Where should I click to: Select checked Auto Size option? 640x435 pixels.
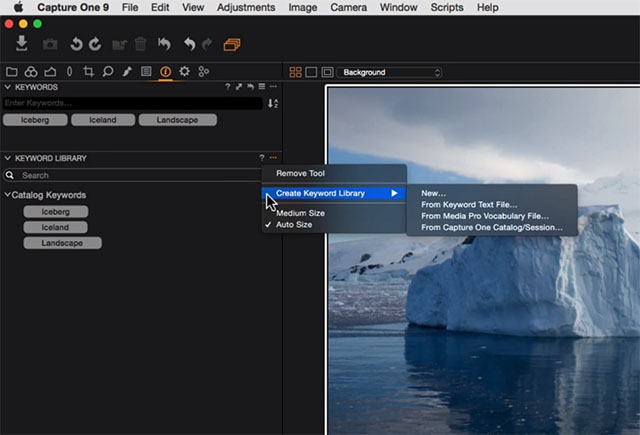[294, 225]
